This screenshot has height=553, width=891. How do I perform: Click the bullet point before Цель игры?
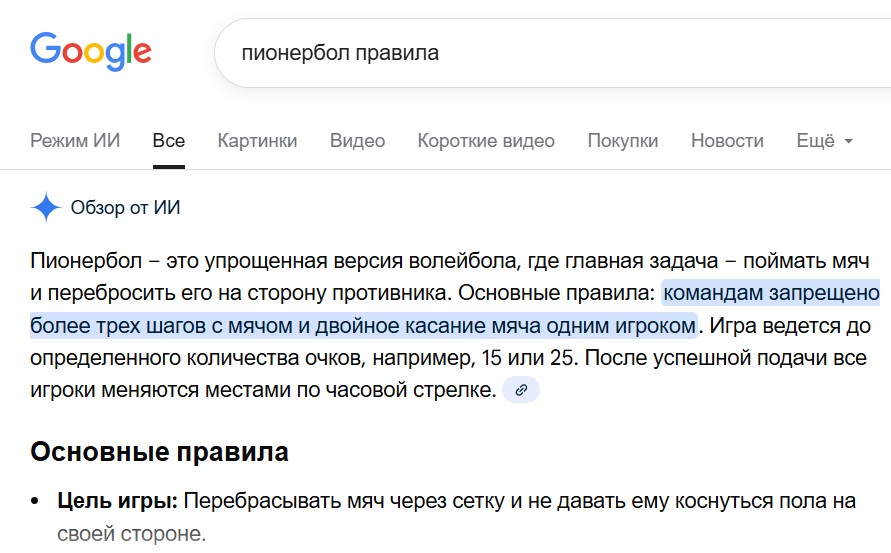tap(35, 502)
